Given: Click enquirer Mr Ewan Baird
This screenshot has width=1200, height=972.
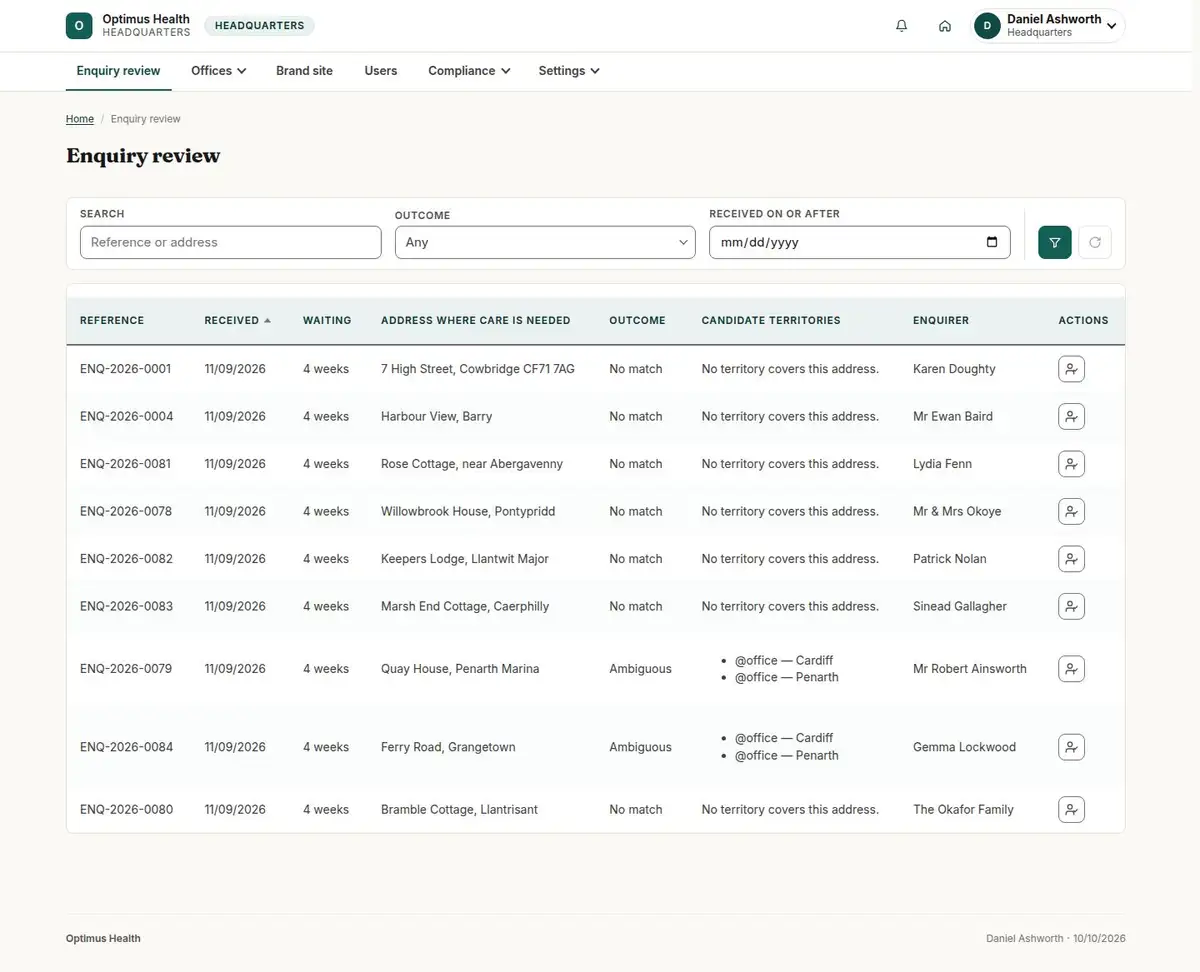Looking at the screenshot, I should tap(953, 416).
